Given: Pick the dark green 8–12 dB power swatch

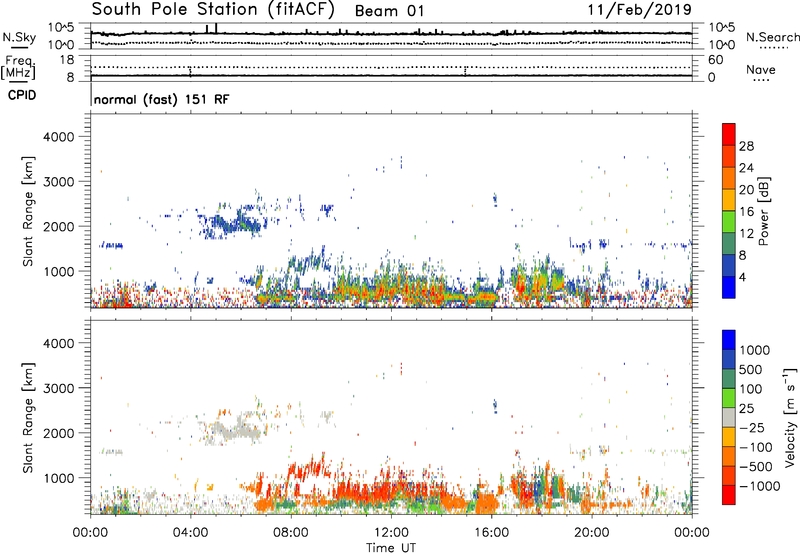Looking at the screenshot, I should (729, 243).
